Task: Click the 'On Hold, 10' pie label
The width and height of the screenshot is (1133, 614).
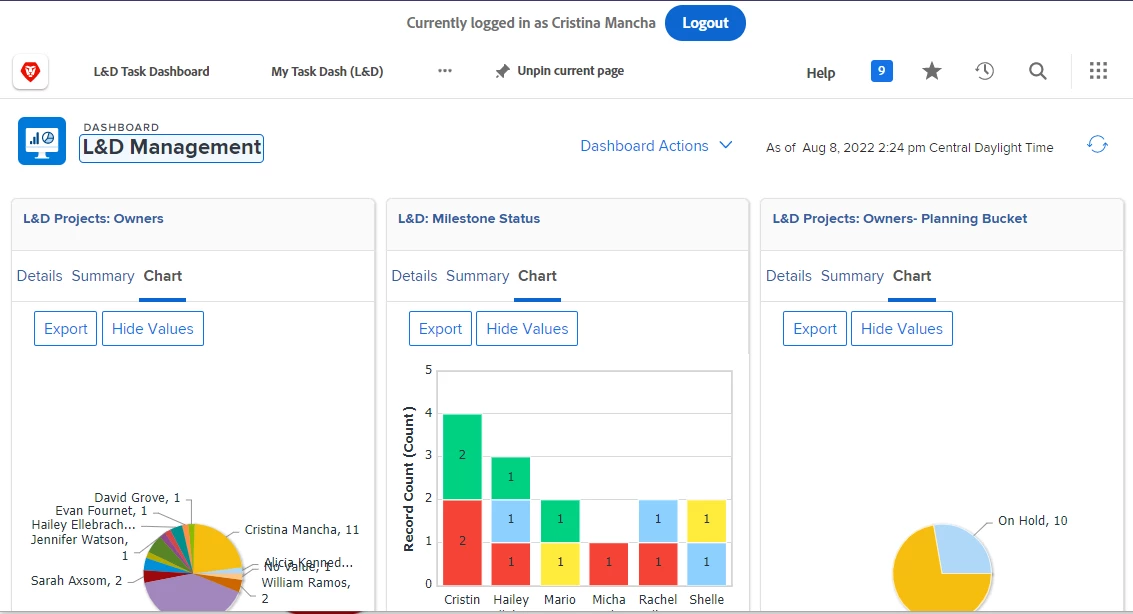Action: (x=1033, y=521)
